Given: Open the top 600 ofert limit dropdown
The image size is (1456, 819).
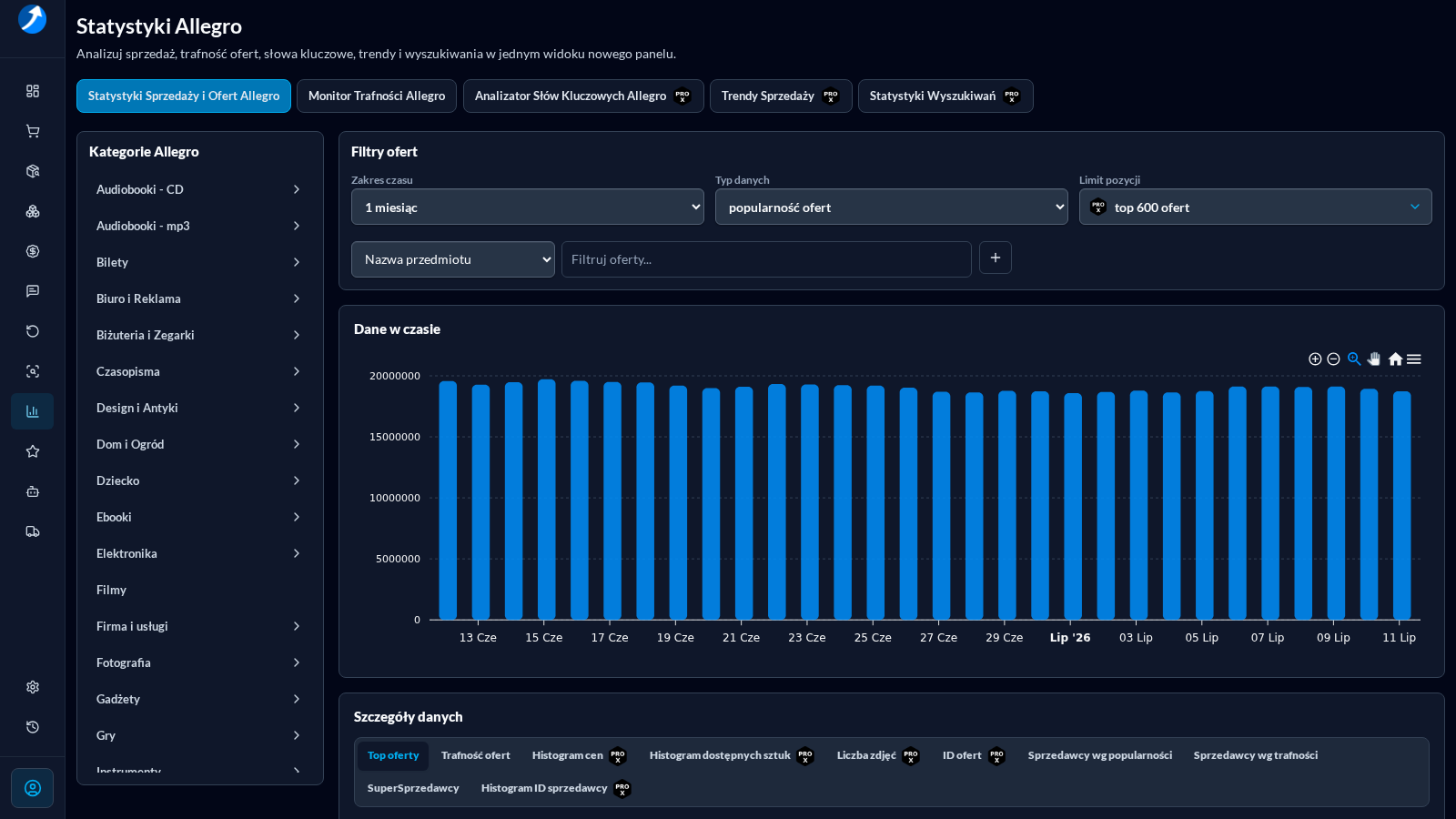Looking at the screenshot, I should click(x=1256, y=207).
